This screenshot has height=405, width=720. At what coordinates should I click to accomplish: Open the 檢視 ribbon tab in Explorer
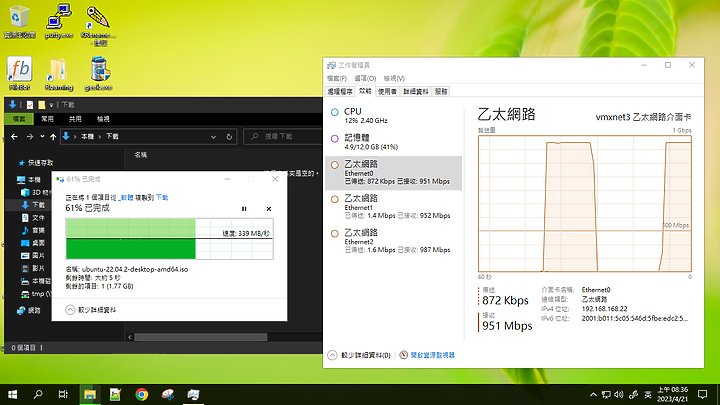(103, 119)
